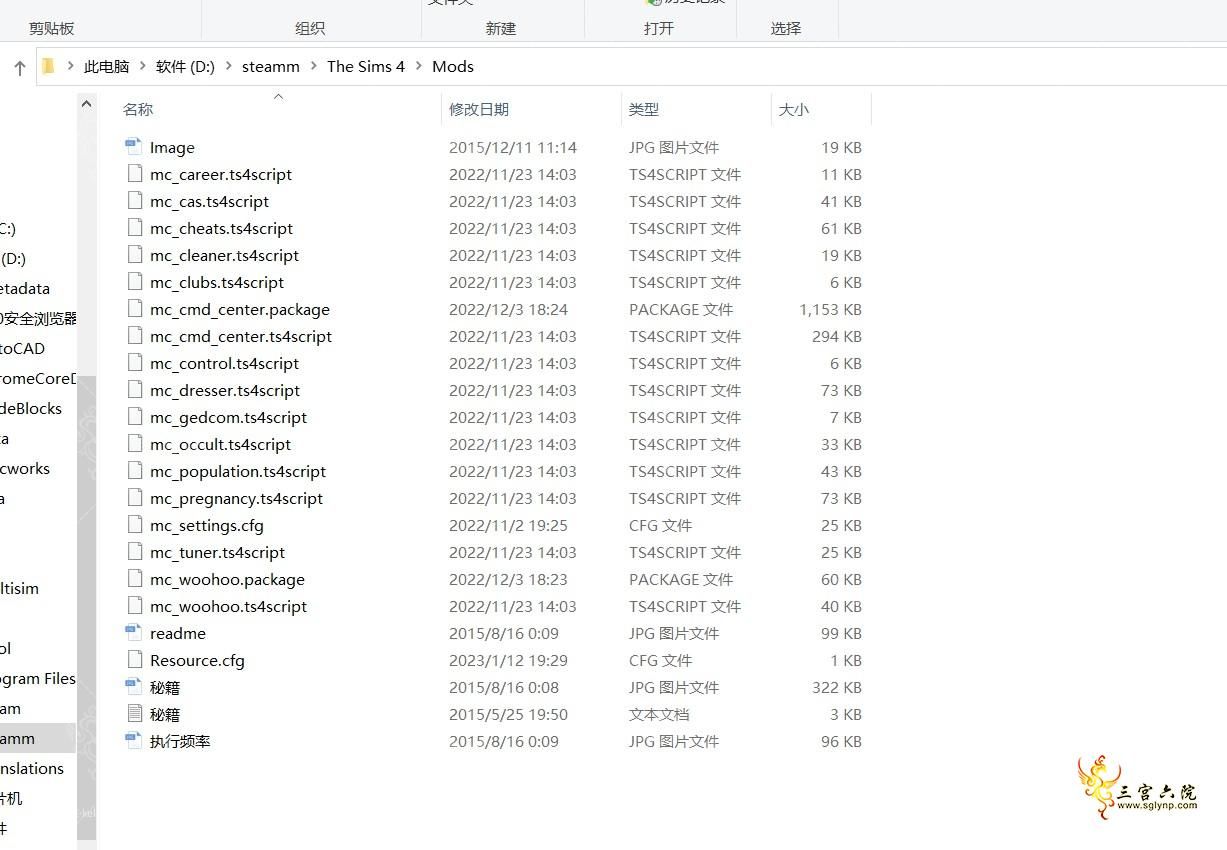Click the JPG icon beside the Image file
1227x850 pixels.
(134, 147)
